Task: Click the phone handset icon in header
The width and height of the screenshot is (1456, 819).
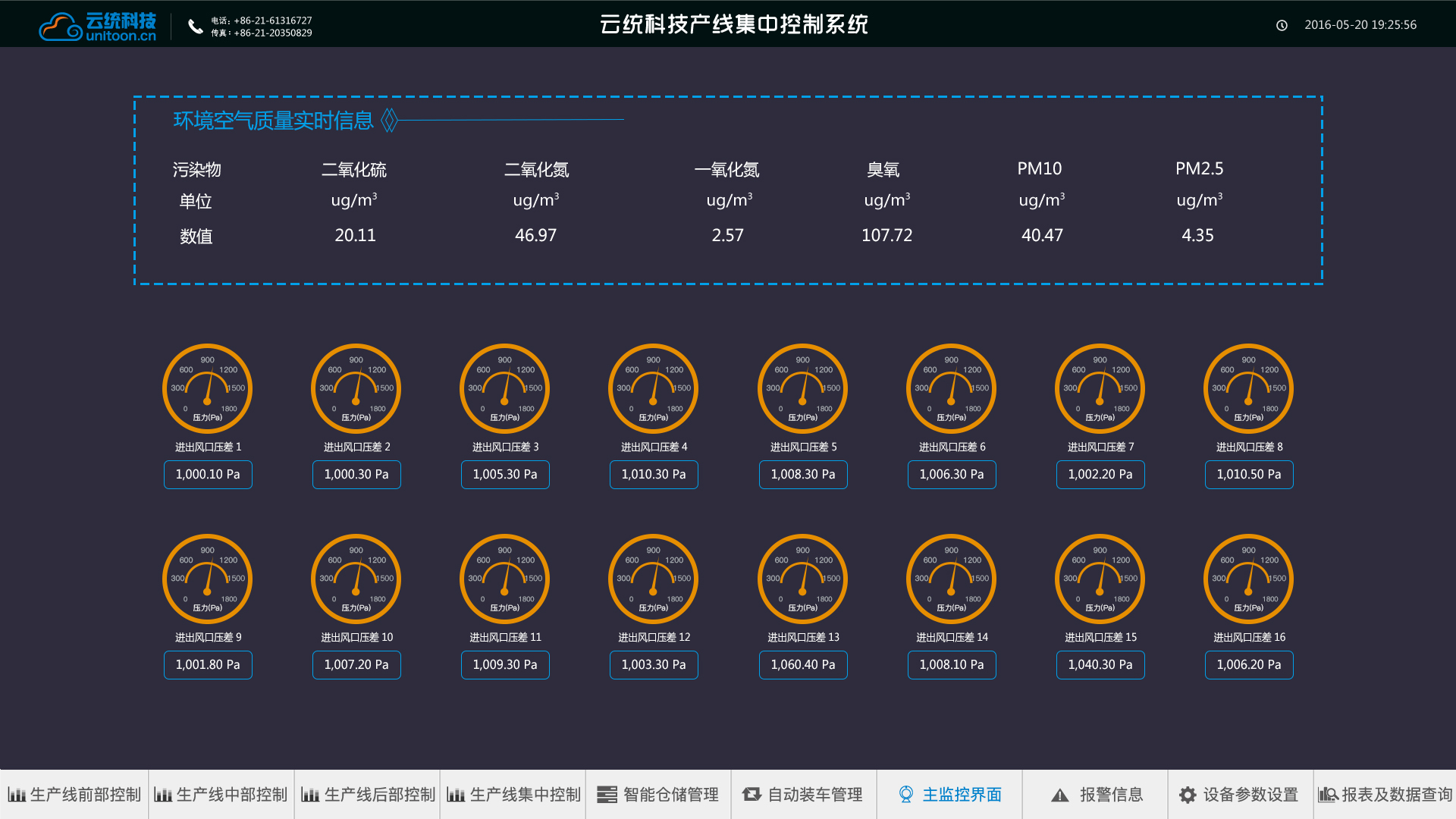Action: tap(196, 27)
